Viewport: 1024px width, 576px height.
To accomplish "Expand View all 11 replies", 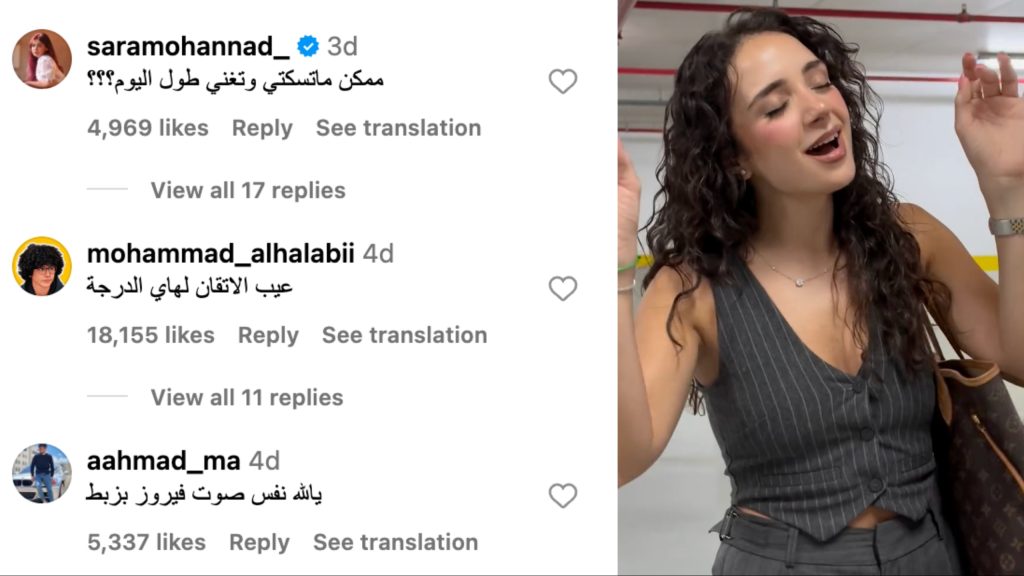I will click(x=247, y=397).
